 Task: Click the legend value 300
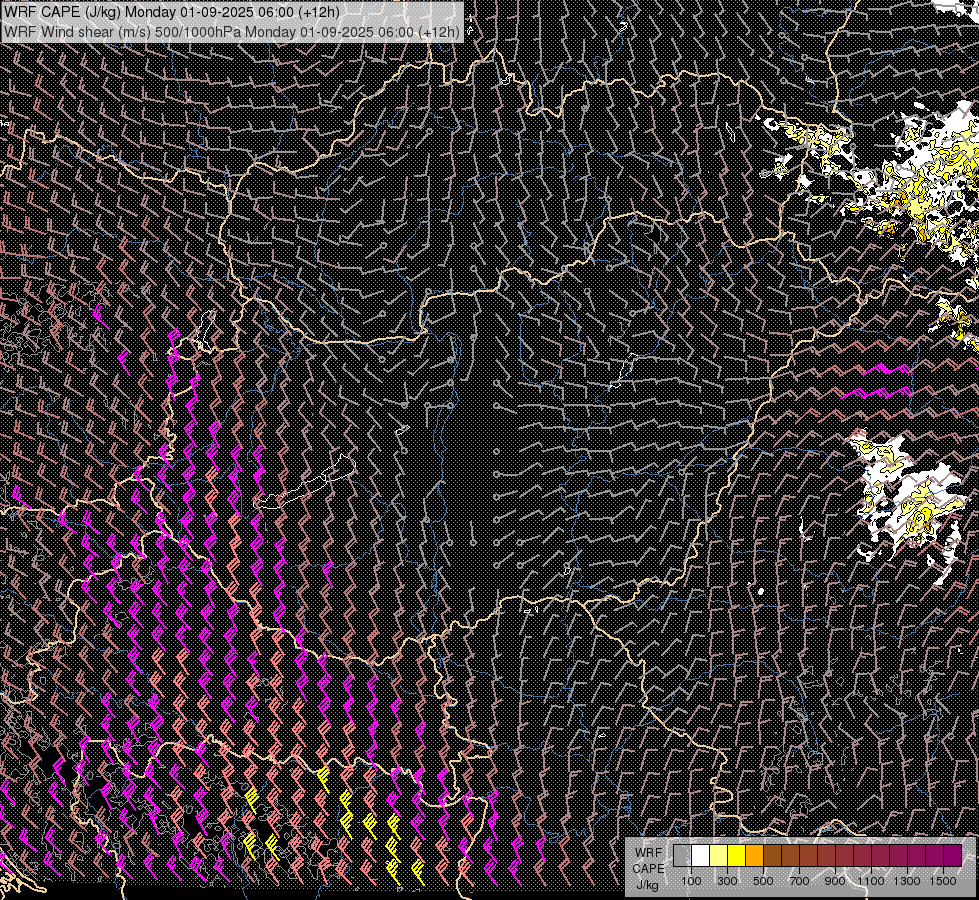[727, 881]
